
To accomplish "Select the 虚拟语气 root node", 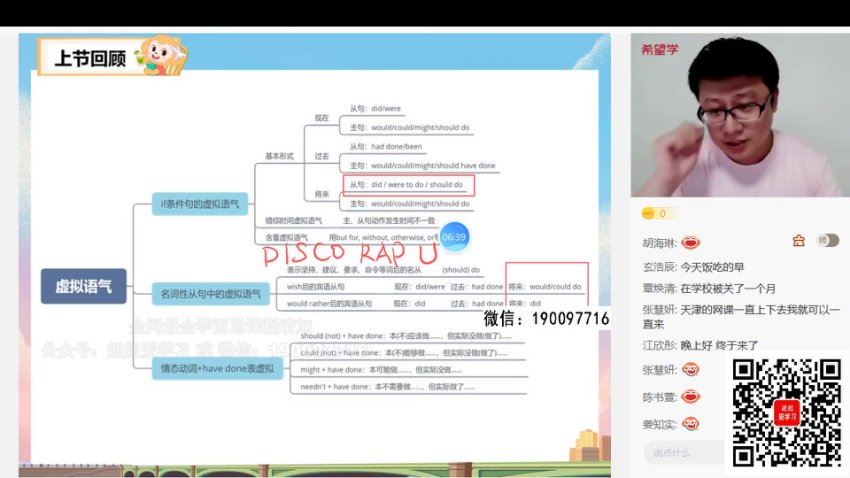I will tap(83, 286).
